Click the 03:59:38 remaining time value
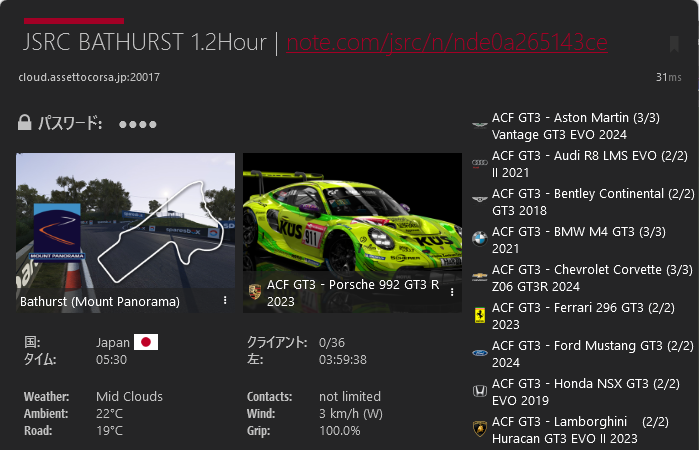 tap(343, 359)
